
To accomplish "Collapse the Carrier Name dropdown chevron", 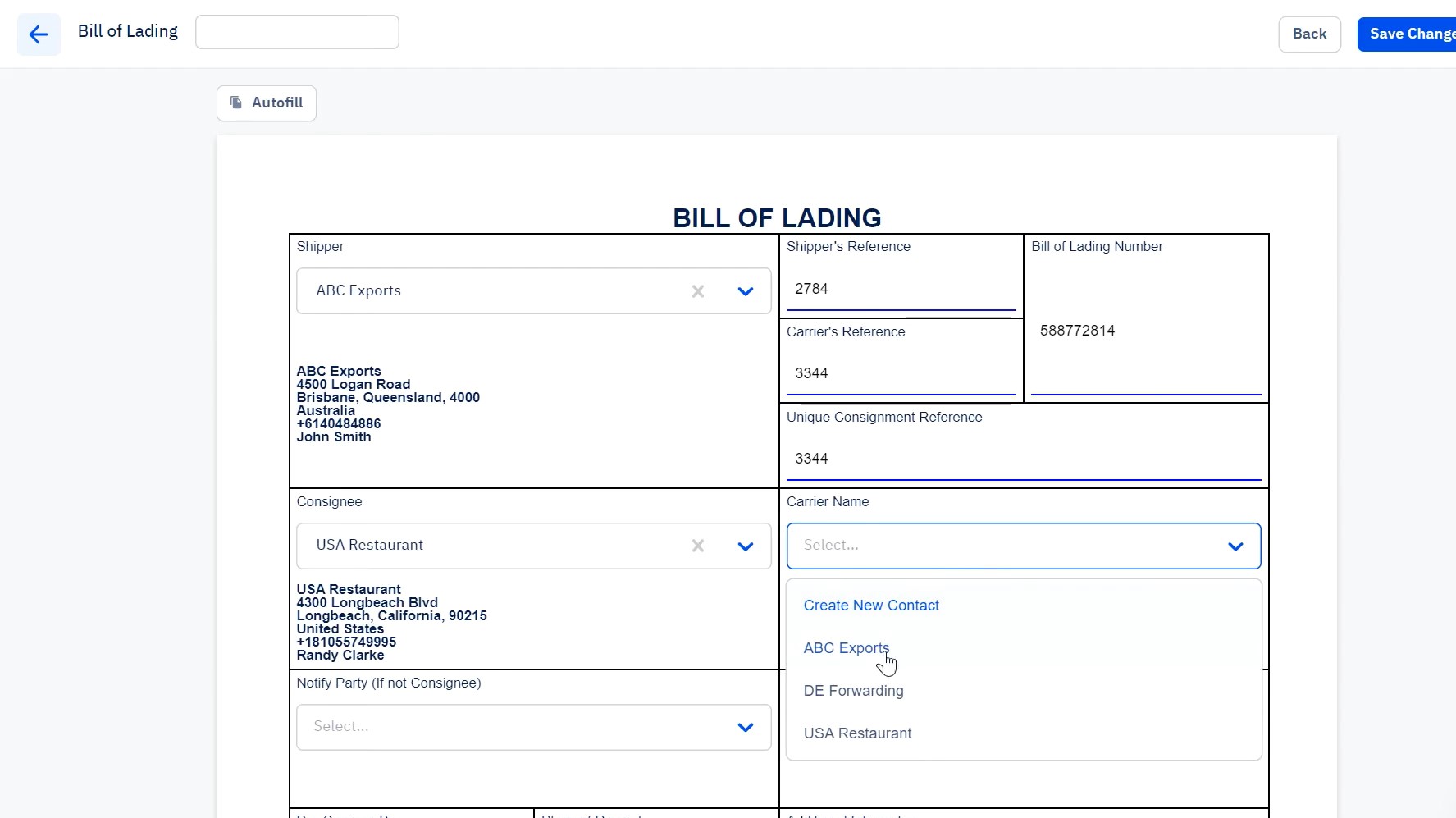I will (x=1236, y=546).
